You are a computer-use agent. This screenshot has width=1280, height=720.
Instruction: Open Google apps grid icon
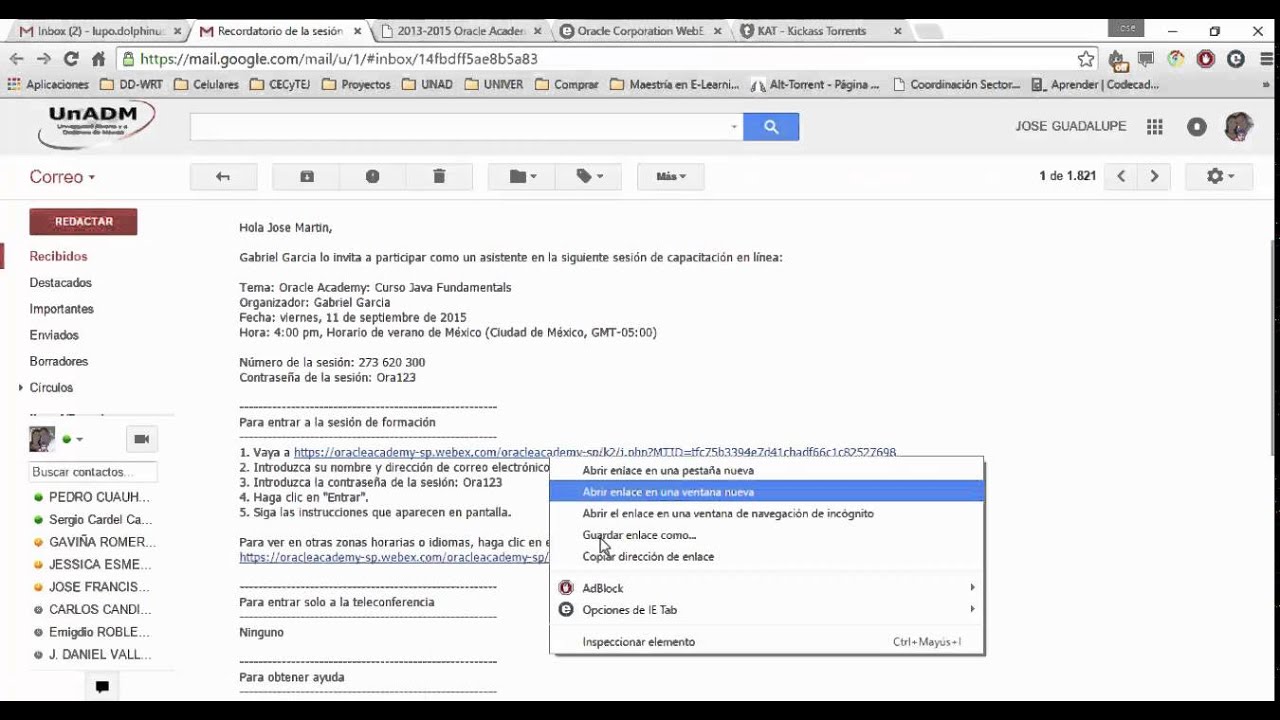click(x=1155, y=127)
